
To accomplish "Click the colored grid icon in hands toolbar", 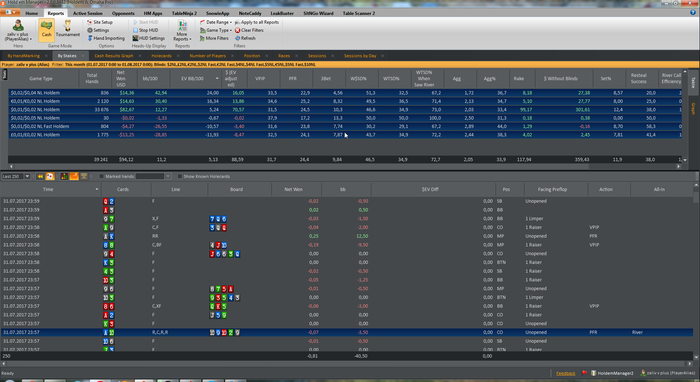I will point(64,176).
